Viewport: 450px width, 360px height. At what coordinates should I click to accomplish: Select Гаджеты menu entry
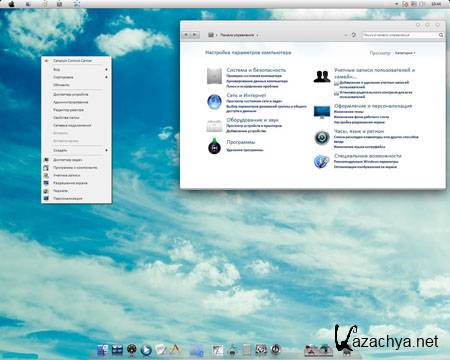pos(76,191)
